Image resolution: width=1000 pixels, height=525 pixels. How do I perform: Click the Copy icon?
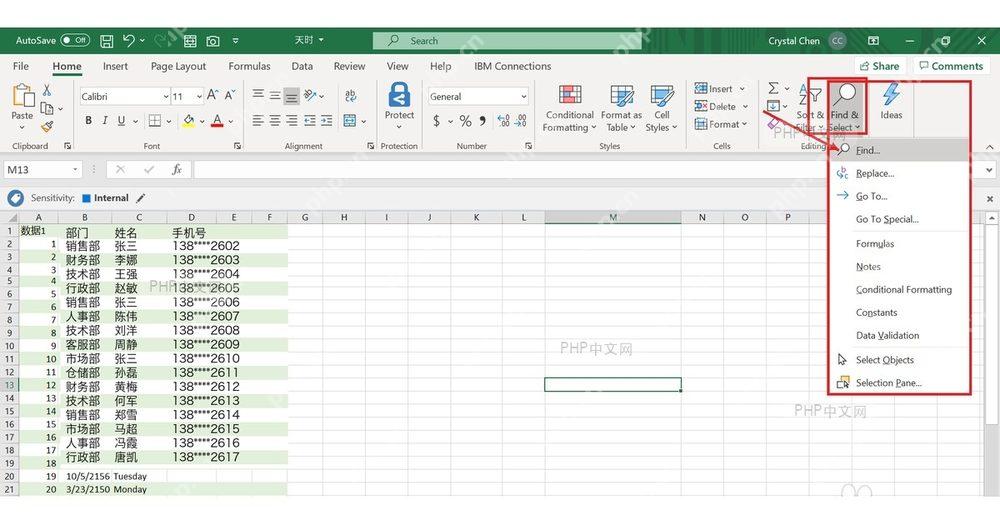click(47, 108)
